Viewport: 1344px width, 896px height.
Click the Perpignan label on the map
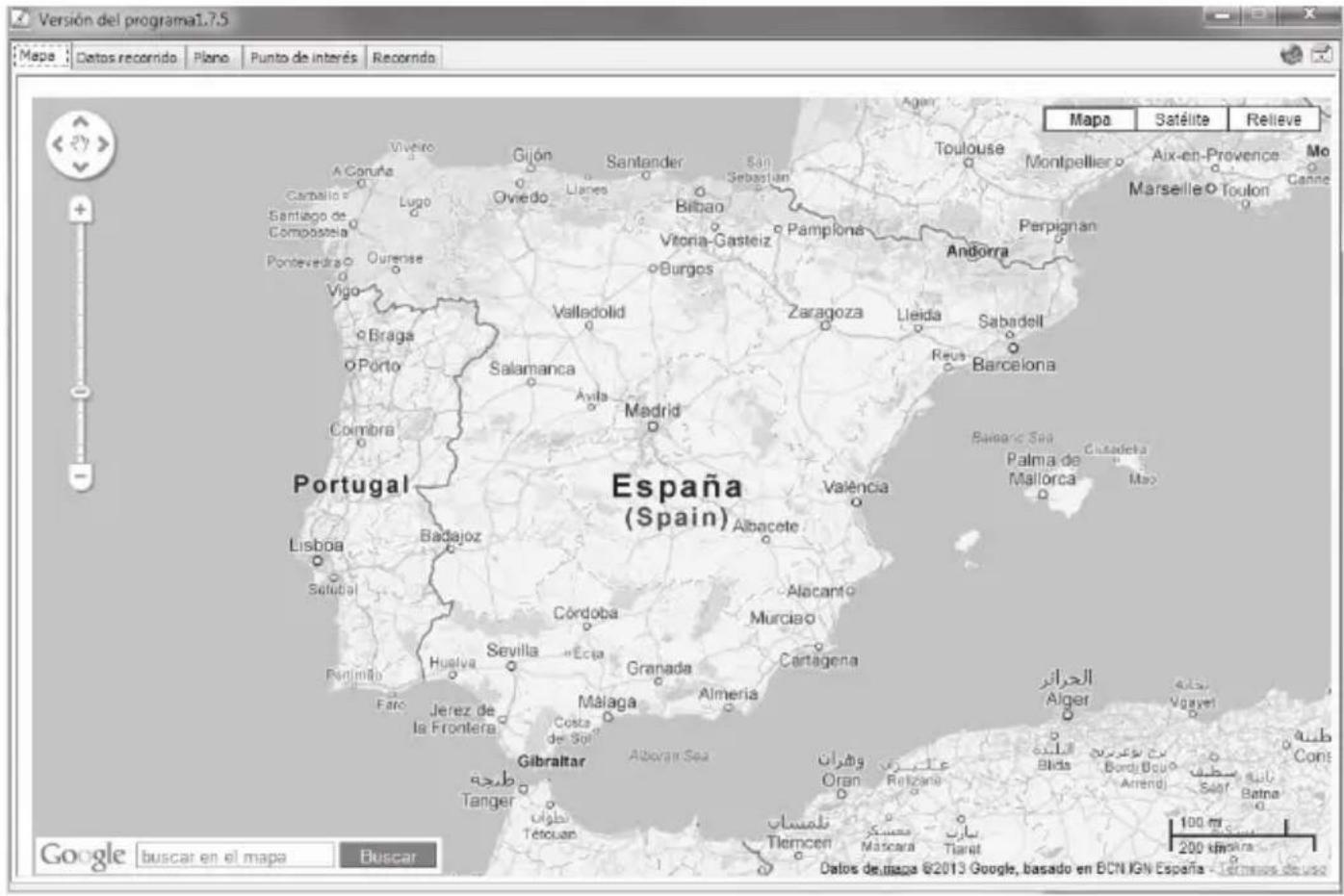point(1057,226)
